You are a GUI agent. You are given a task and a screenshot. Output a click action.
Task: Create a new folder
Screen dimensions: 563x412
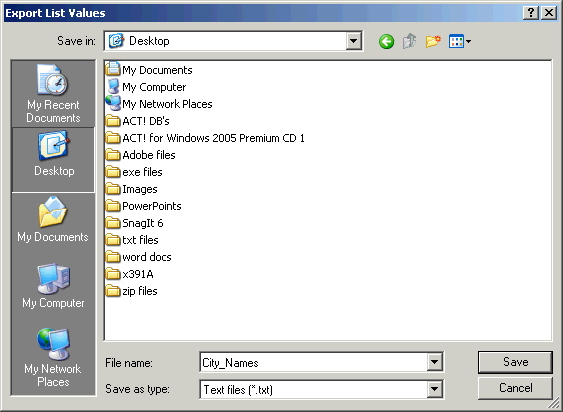pos(433,41)
